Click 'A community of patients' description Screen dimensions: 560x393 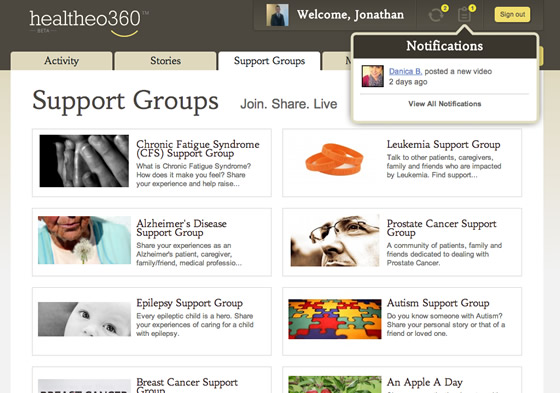coord(444,254)
